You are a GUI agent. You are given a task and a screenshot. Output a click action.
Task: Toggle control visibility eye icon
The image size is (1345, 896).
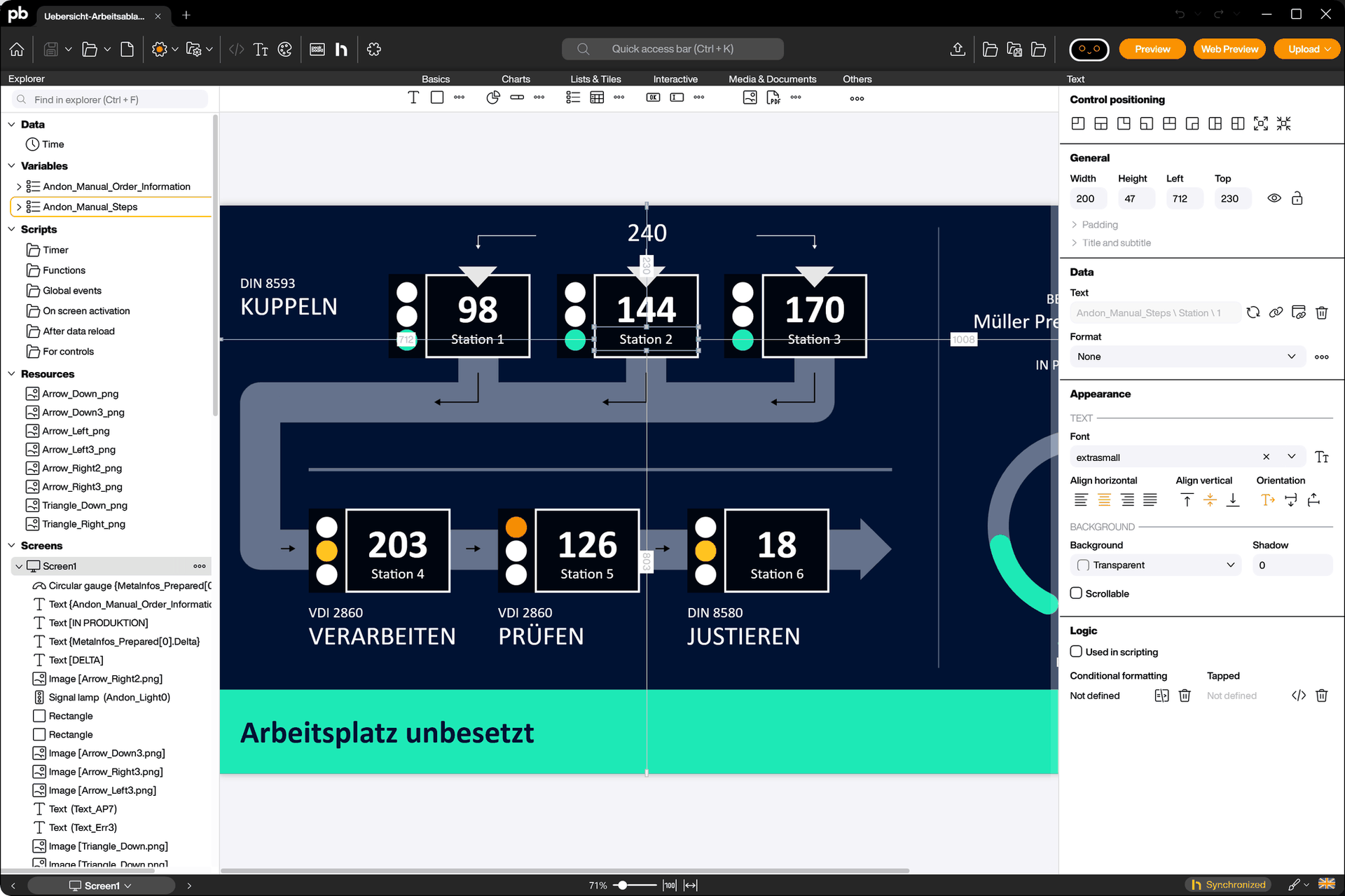click(1274, 198)
